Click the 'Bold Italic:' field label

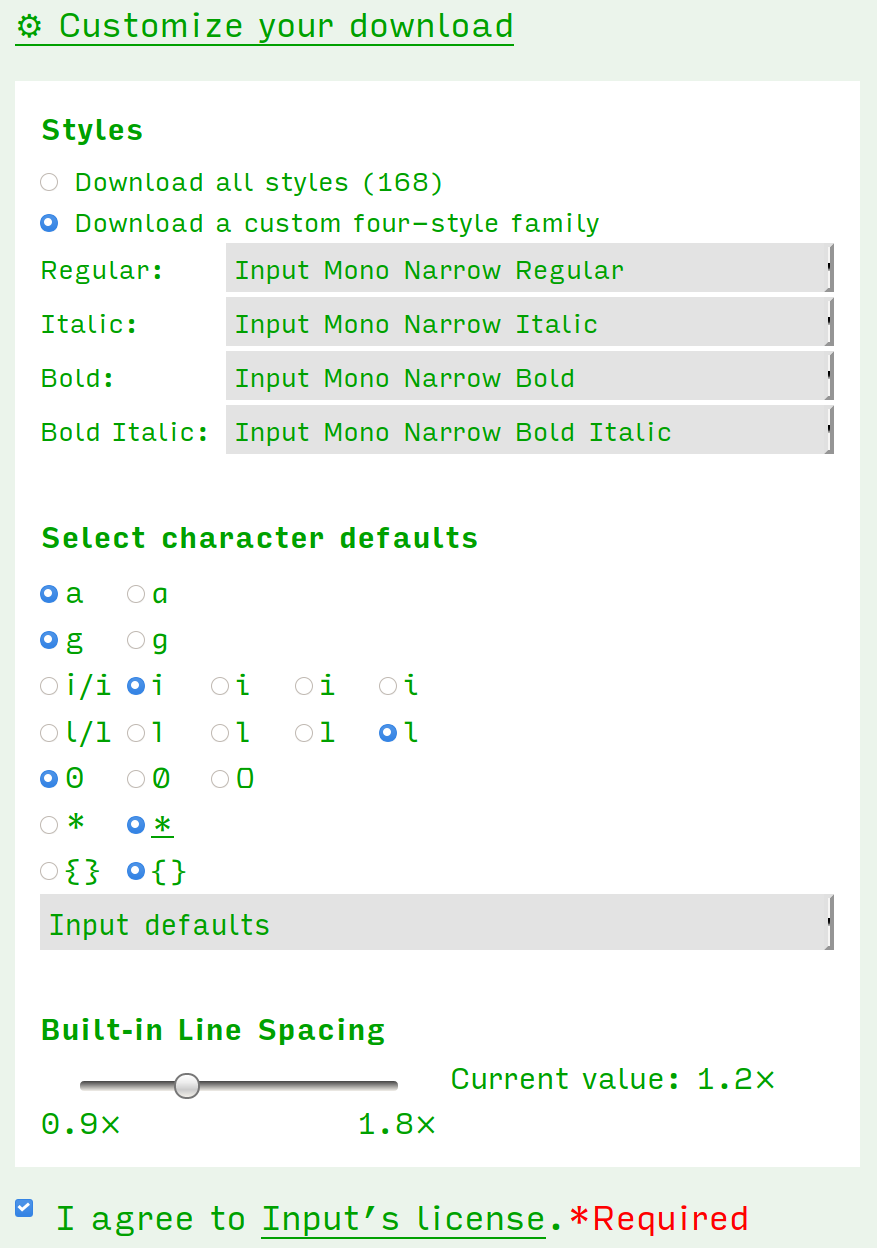coord(125,432)
